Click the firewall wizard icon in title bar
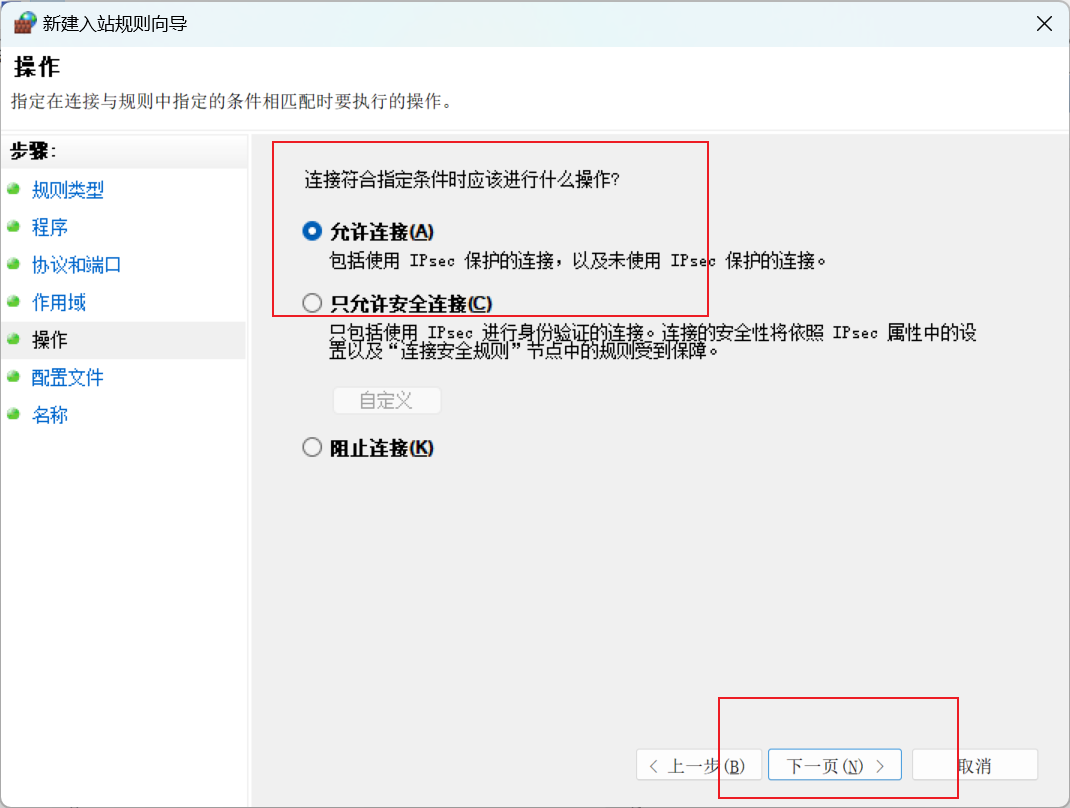Image resolution: width=1070 pixels, height=808 pixels. coord(25,23)
